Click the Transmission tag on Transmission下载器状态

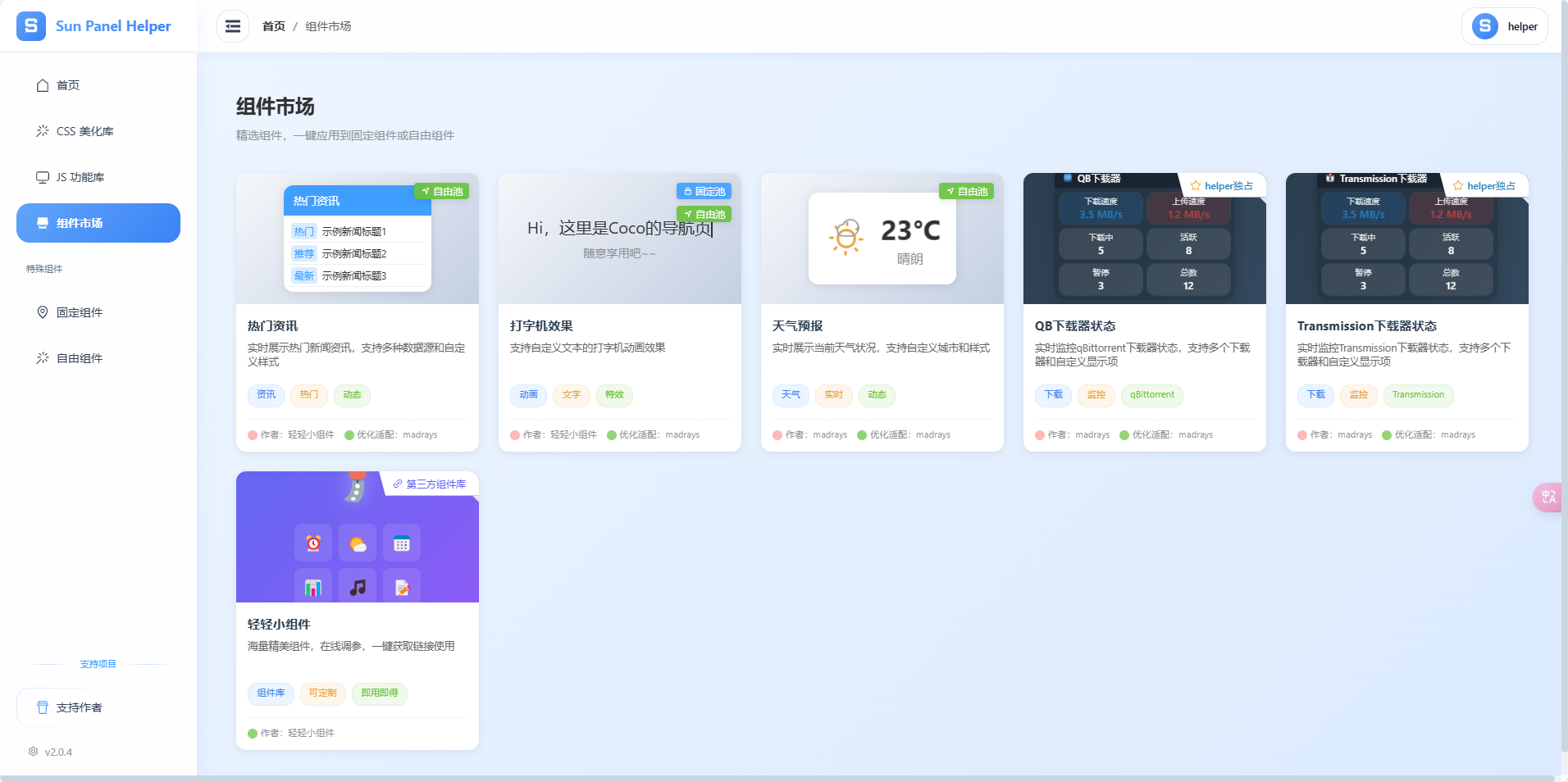click(1418, 395)
